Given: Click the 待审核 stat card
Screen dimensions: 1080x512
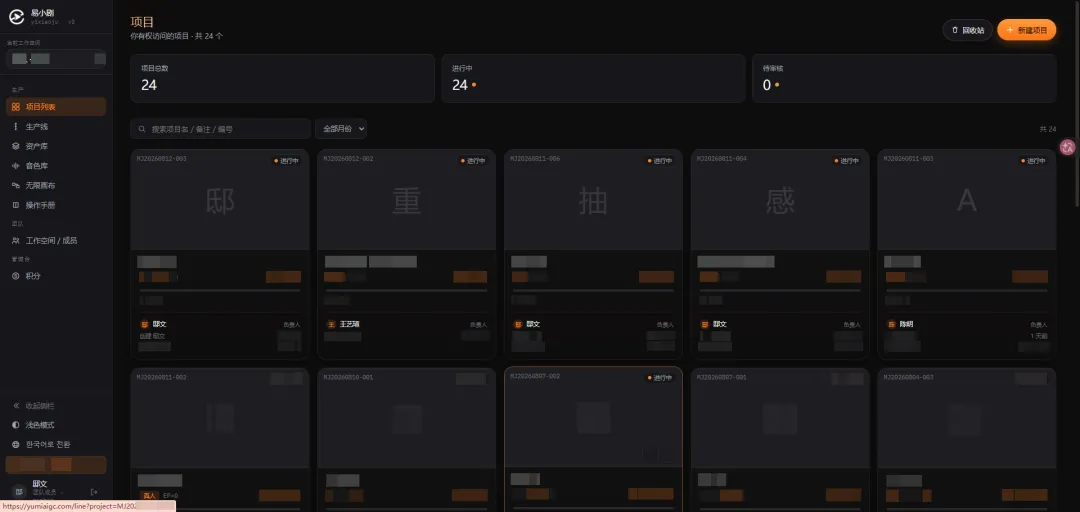Looking at the screenshot, I should [x=904, y=79].
